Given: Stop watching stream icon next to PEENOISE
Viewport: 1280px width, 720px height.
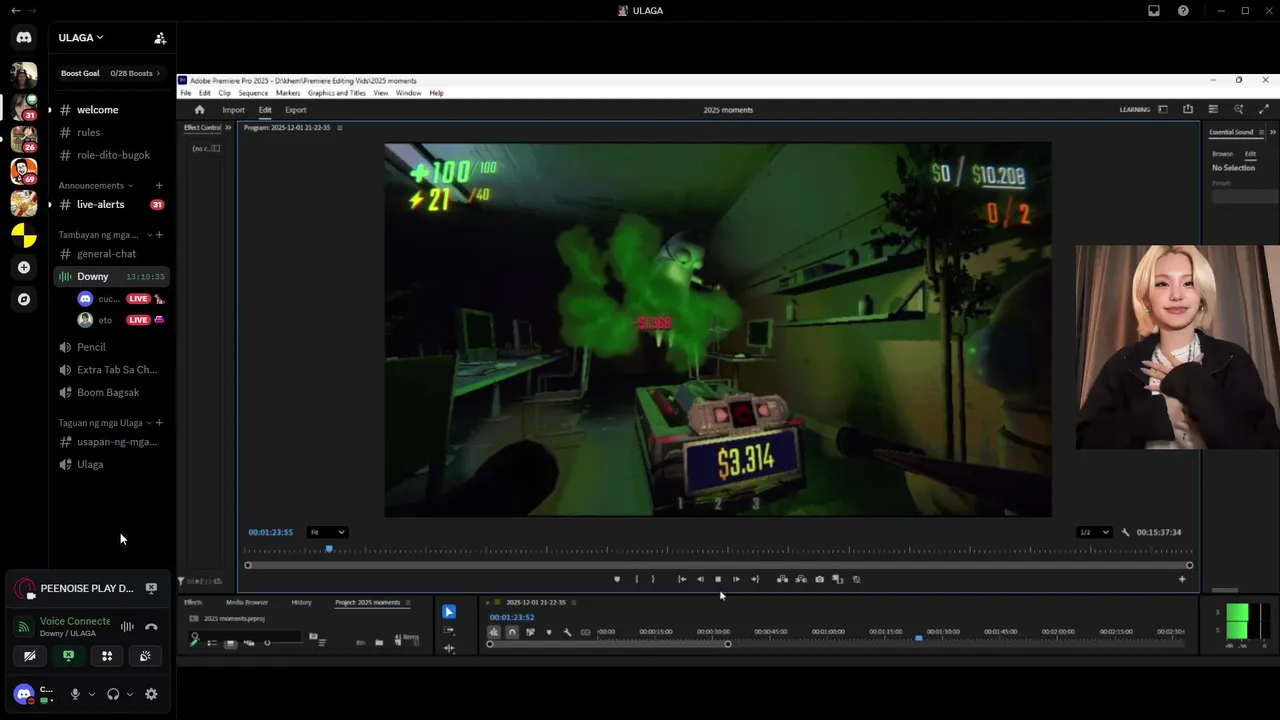Looking at the screenshot, I should (x=151, y=588).
